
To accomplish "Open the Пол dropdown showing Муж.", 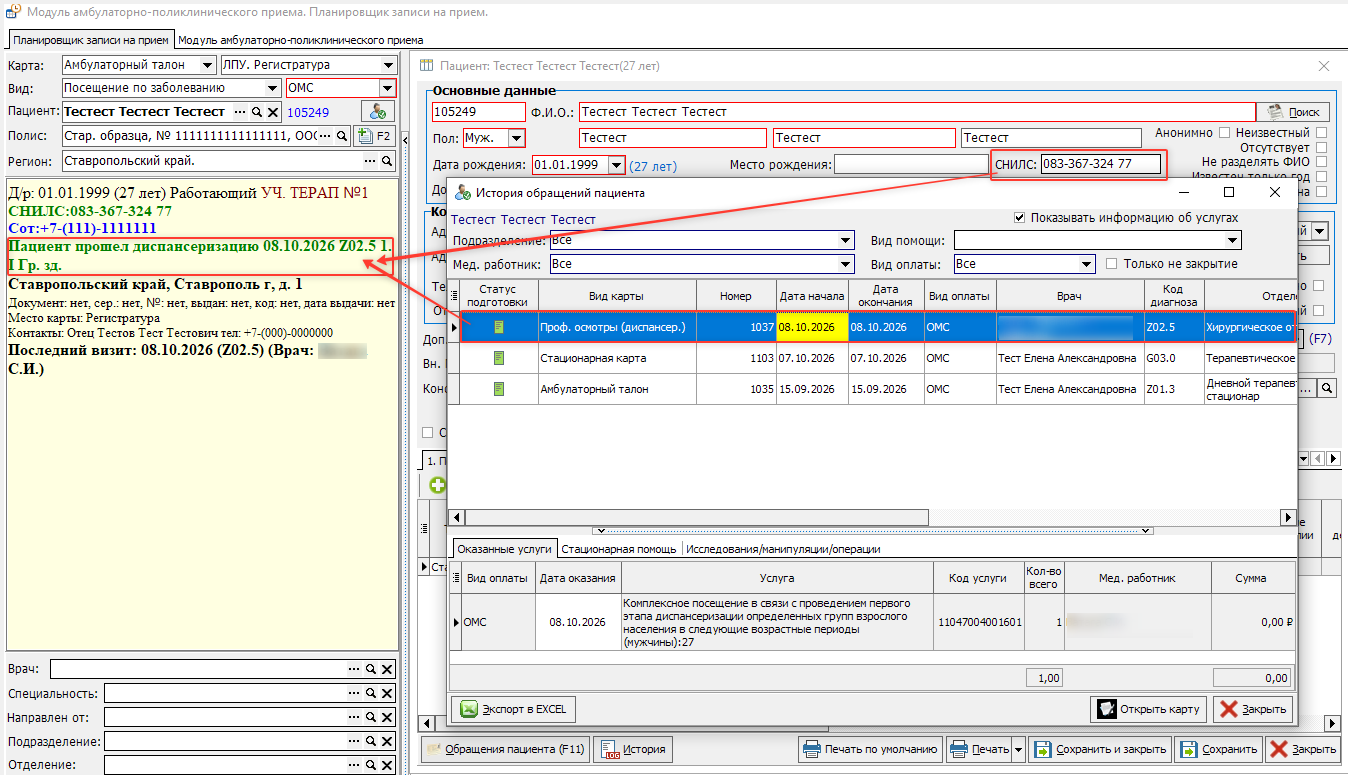I will coord(517,138).
